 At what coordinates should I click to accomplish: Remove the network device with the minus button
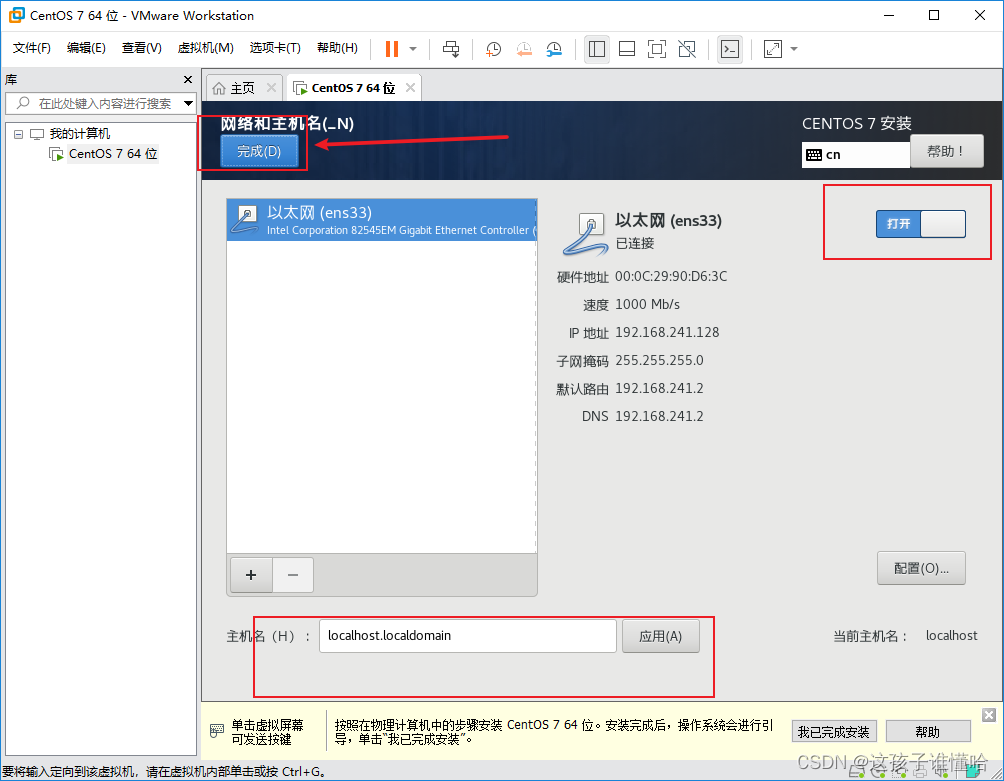(x=293, y=575)
